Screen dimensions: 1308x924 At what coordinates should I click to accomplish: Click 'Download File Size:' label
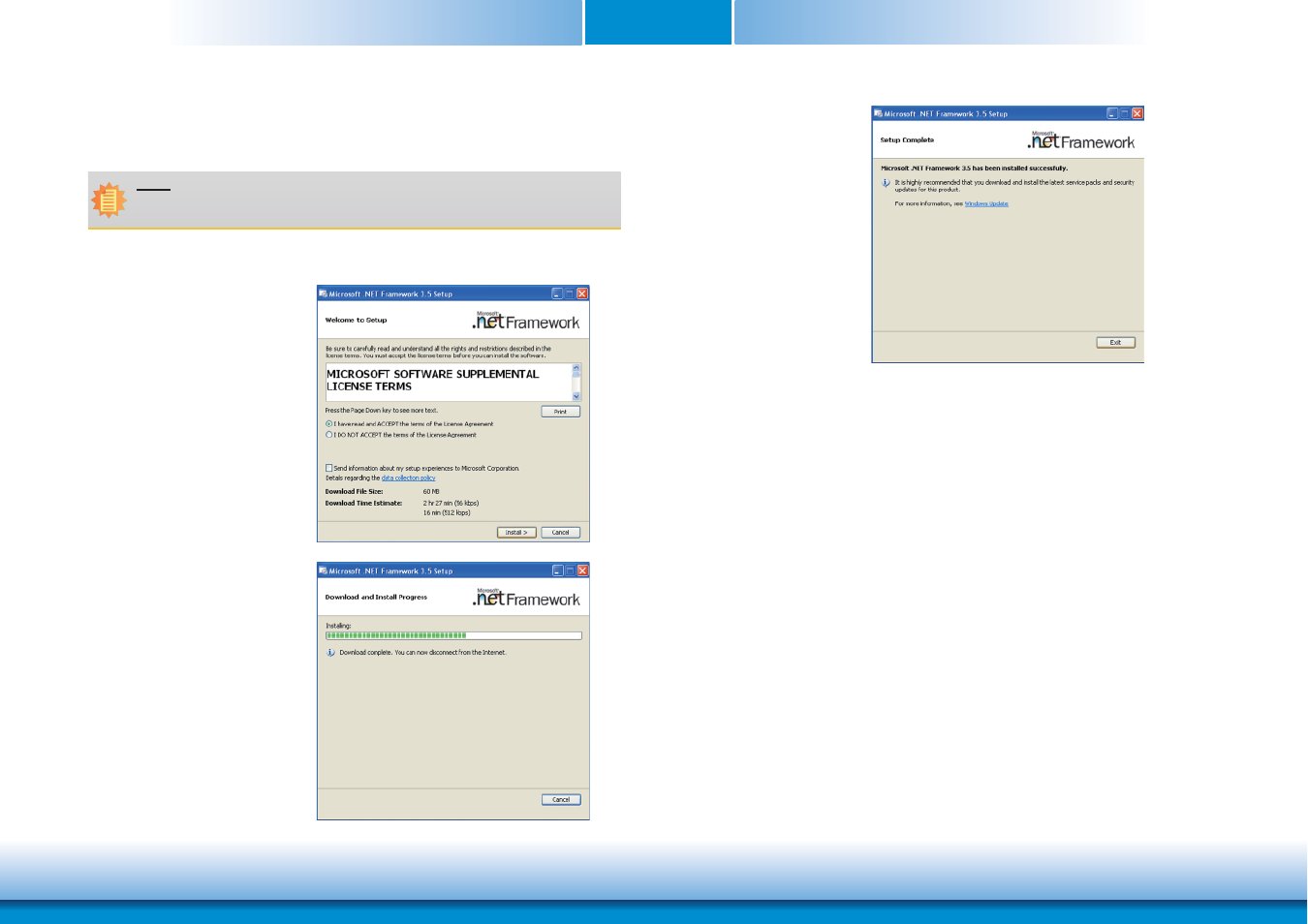(354, 492)
